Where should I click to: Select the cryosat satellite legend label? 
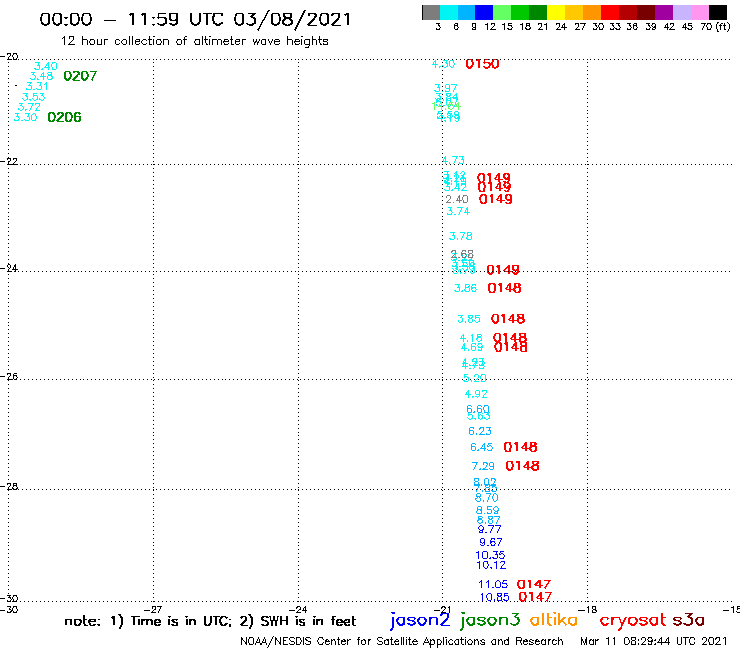coord(632,620)
